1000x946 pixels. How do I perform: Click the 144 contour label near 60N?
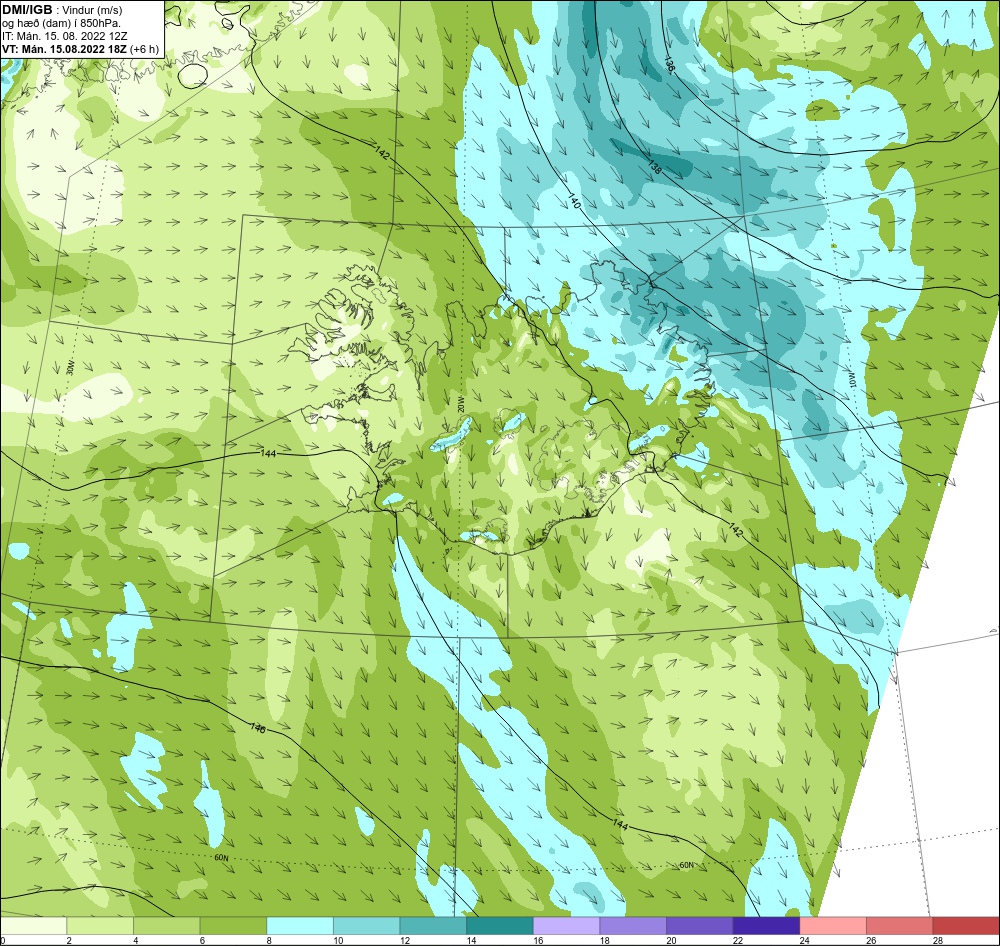point(620,824)
